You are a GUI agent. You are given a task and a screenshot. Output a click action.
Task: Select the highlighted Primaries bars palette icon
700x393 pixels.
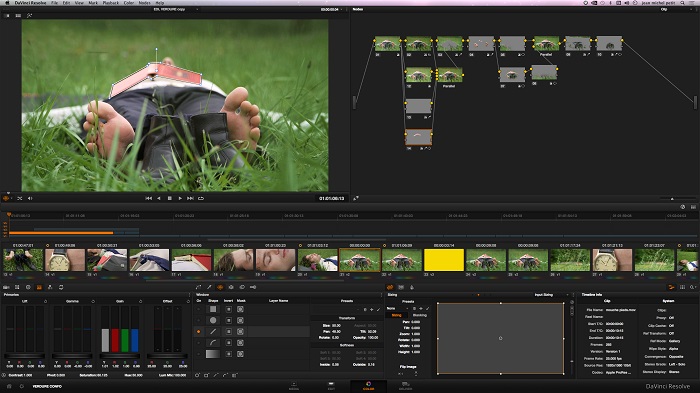point(39,287)
